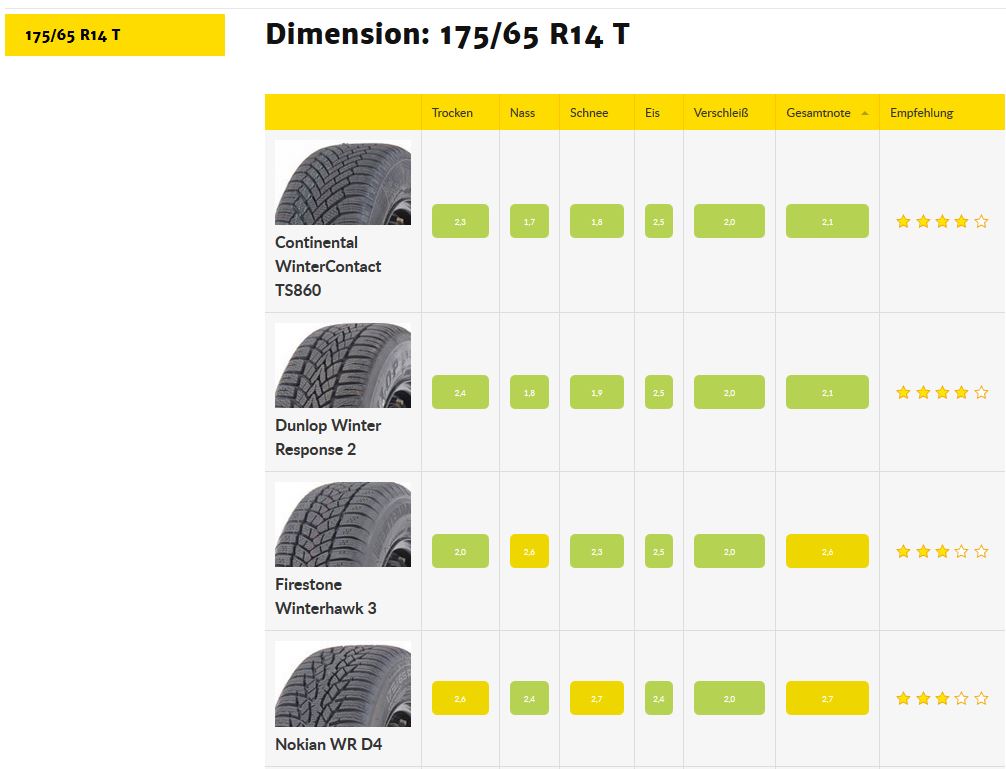Select the 175/65 R14 T yellow tab
The height and width of the screenshot is (769, 1006).
115,35
